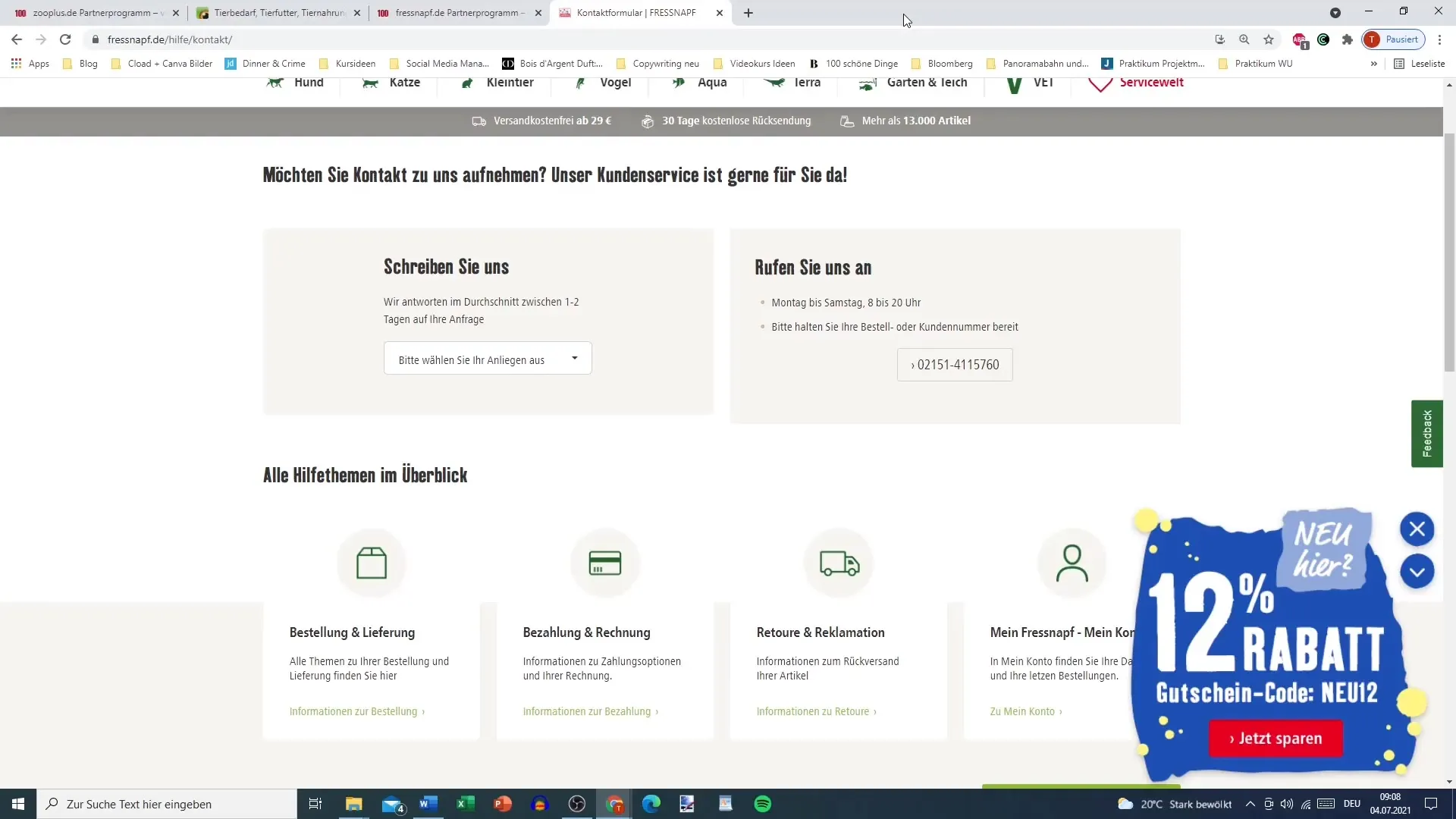Image resolution: width=1456 pixels, height=819 pixels.
Task: Open Spotify from the taskbar
Action: pyautogui.click(x=763, y=804)
